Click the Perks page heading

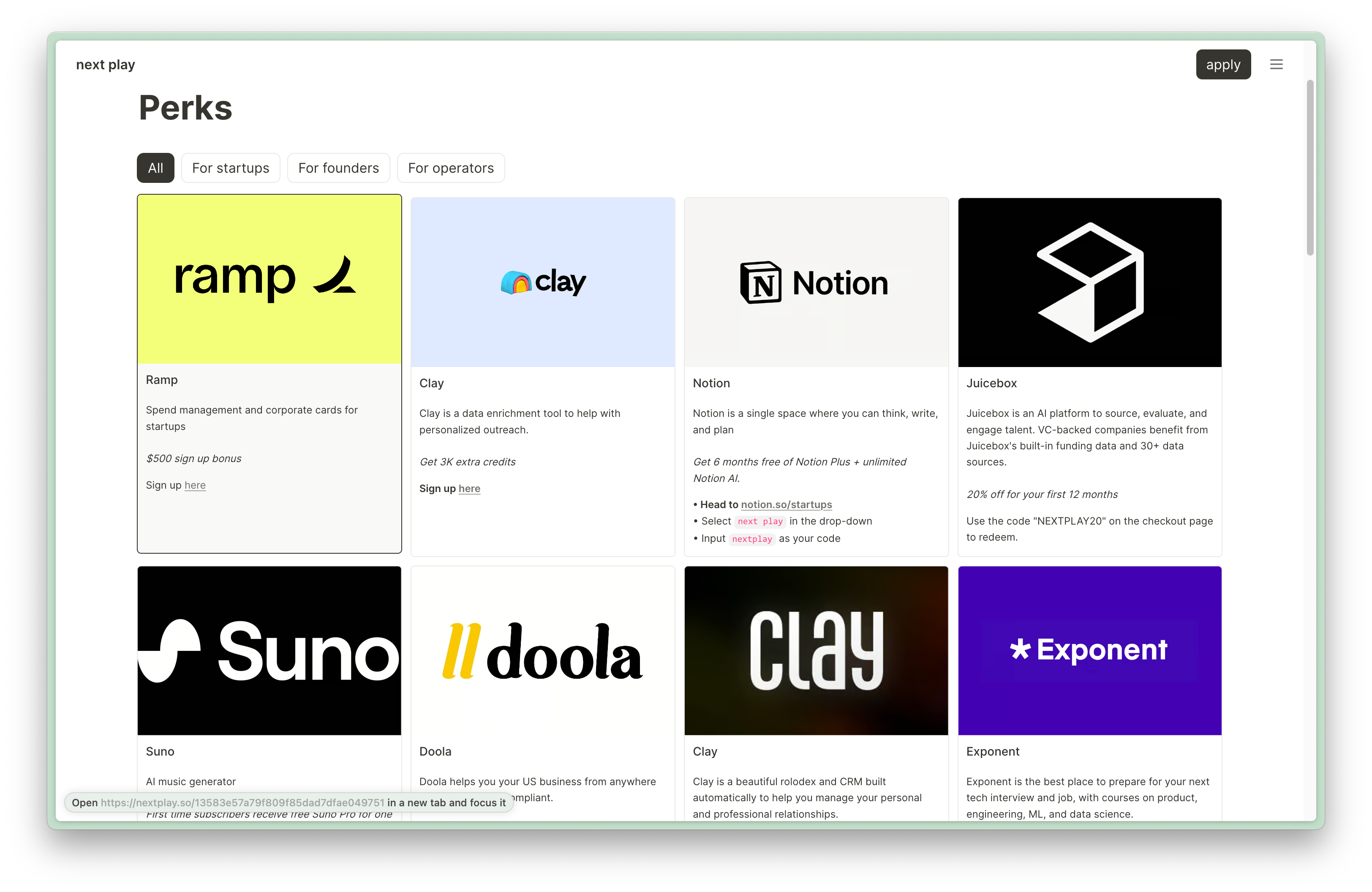tap(185, 108)
